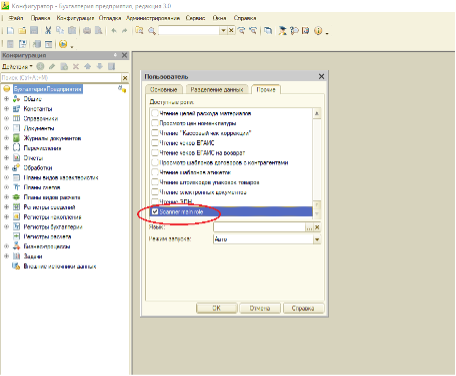Click the Cut scissors icon in the toolbar
The image size is (456, 376).
[48, 30]
